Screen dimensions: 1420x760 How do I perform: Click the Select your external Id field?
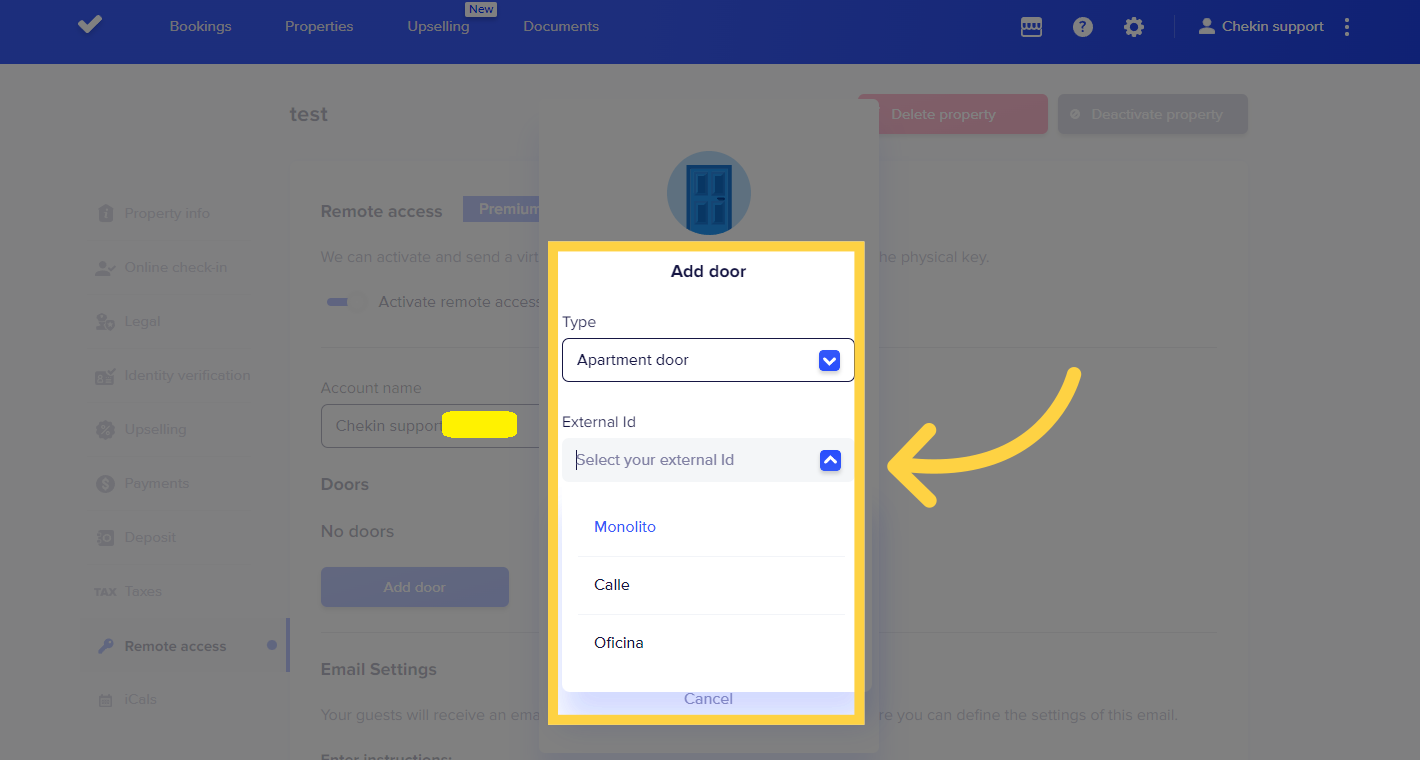pos(690,460)
